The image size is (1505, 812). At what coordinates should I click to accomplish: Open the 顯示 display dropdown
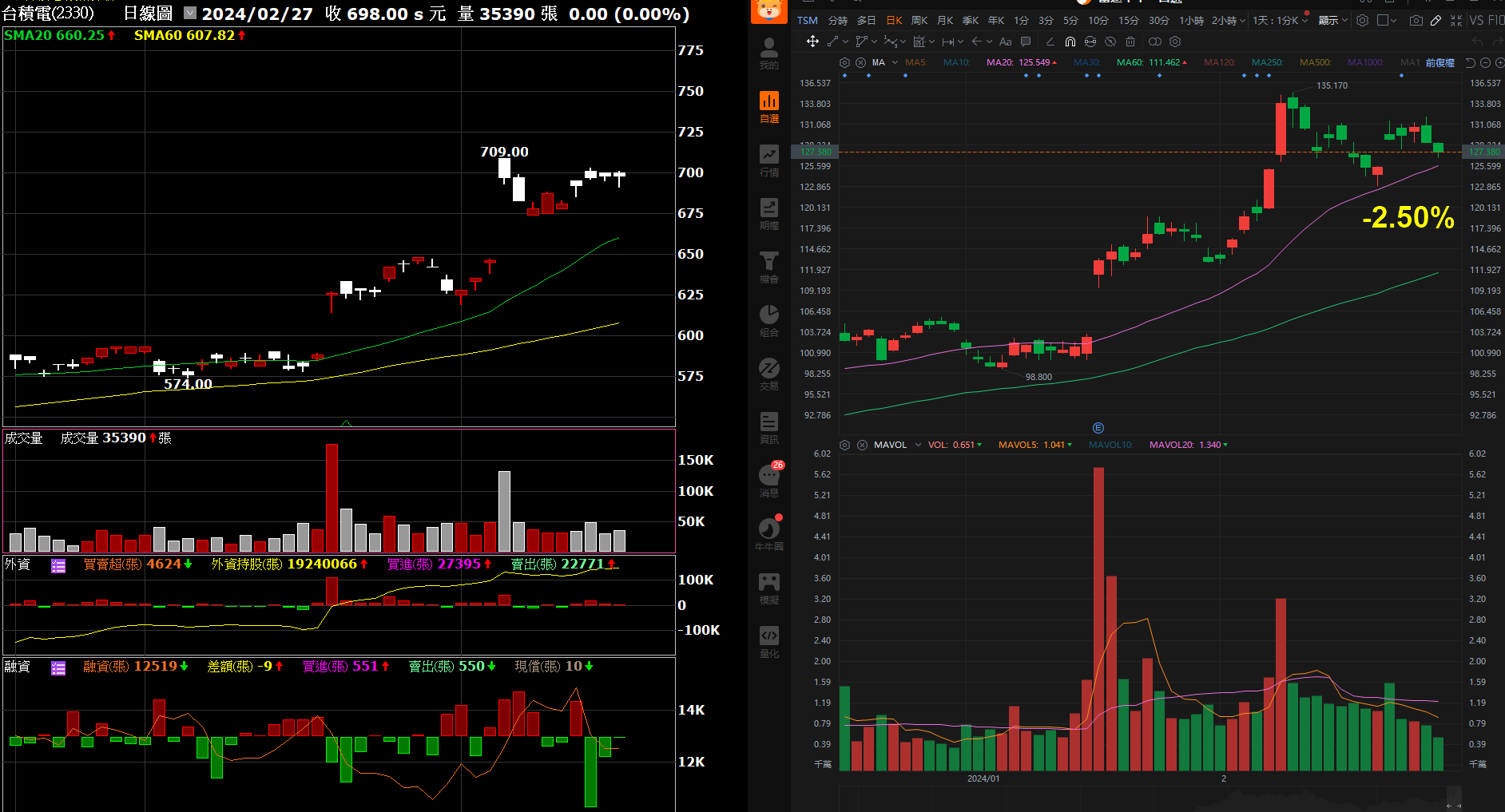pyautogui.click(x=1332, y=20)
